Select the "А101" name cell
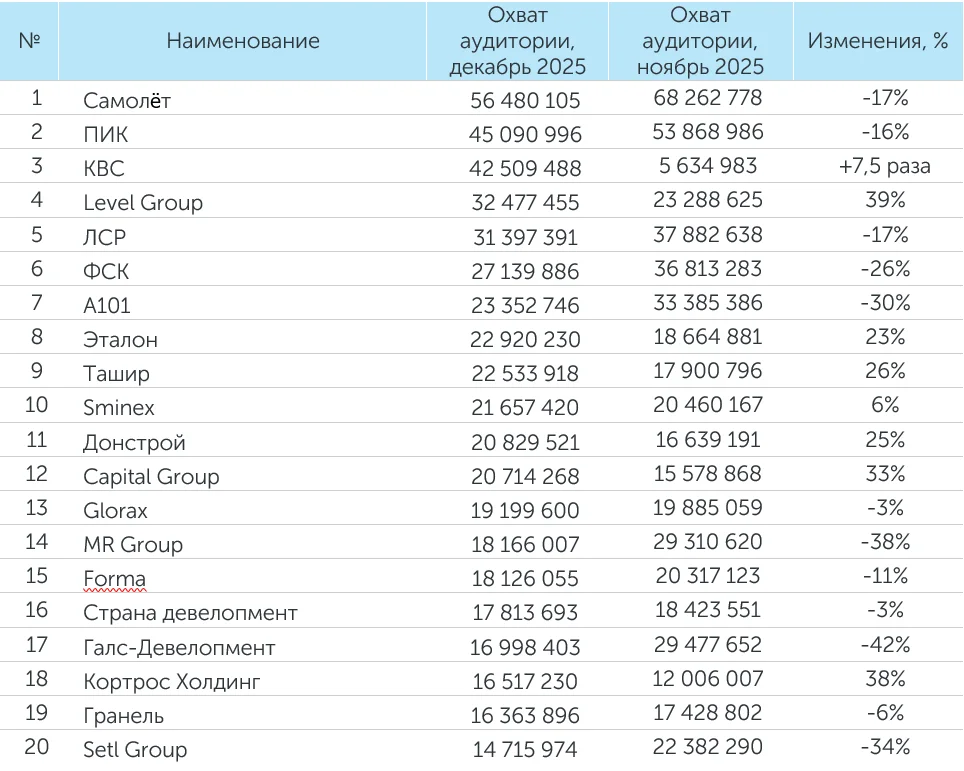The image size is (964, 771). click(107, 305)
